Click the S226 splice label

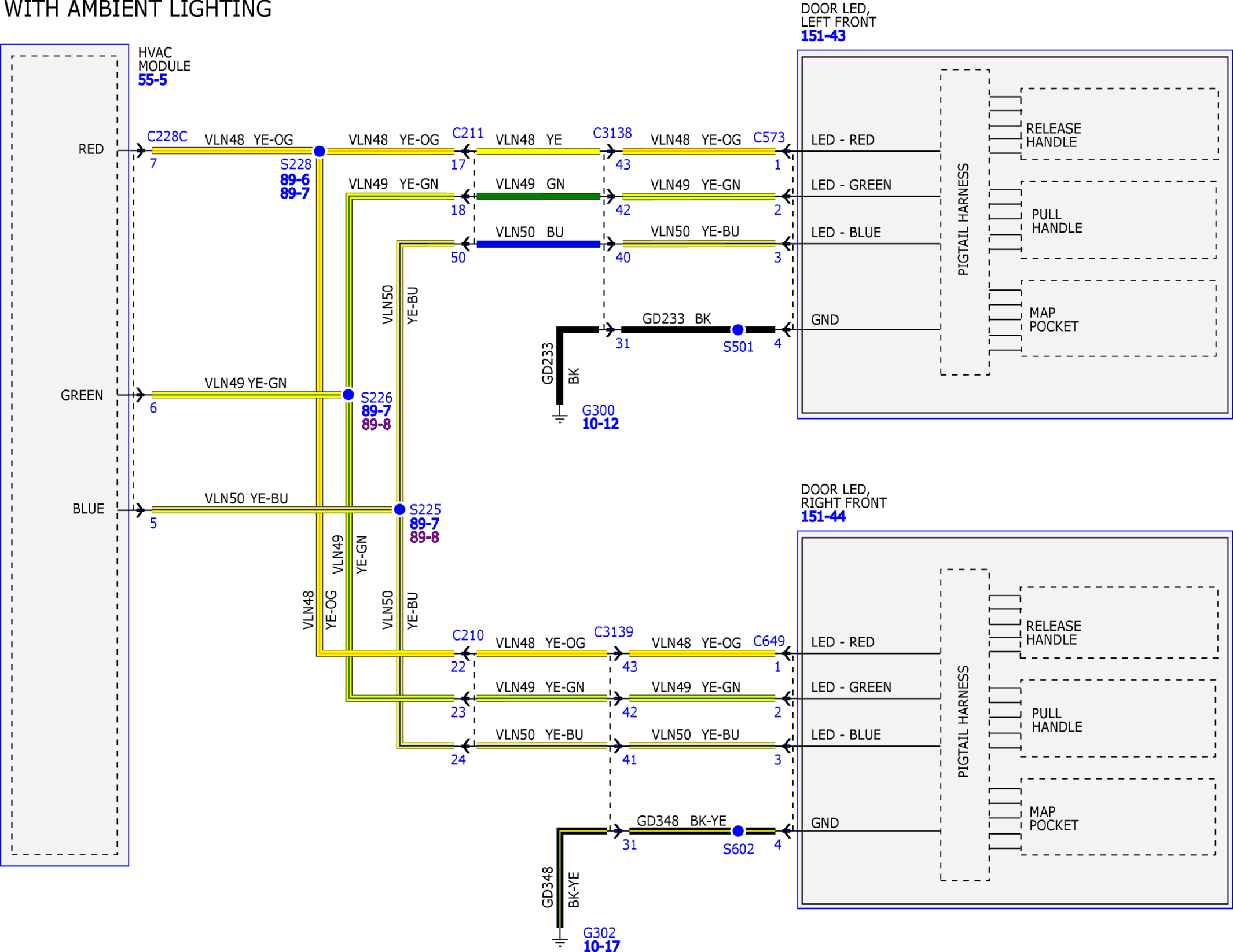376,398
